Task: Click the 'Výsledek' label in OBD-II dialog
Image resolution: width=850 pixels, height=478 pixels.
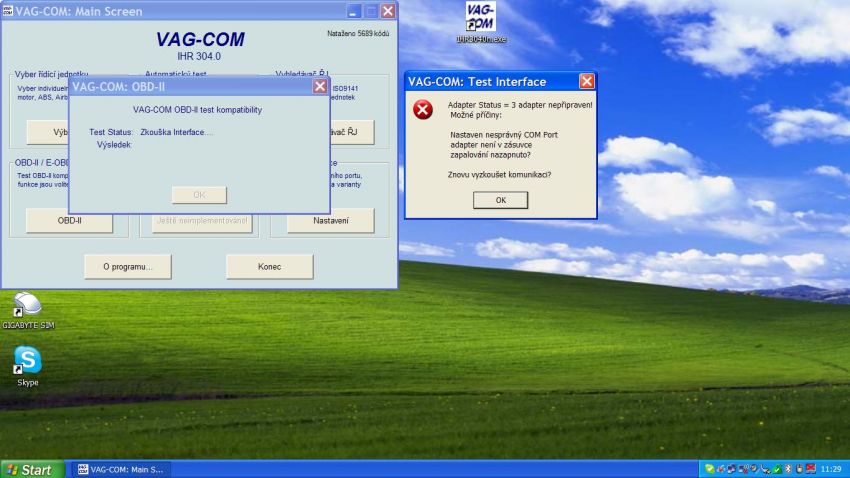Action: tap(114, 145)
